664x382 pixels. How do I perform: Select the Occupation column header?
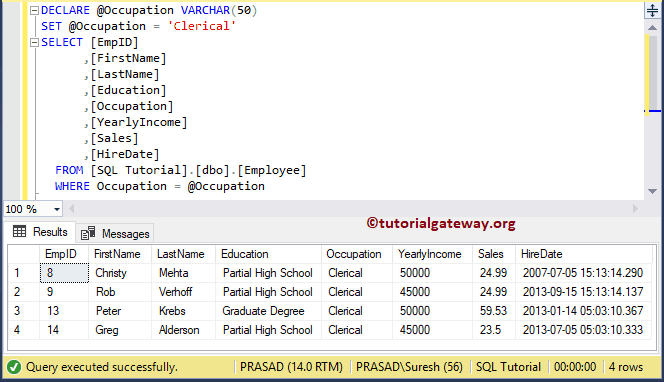[x=357, y=254]
